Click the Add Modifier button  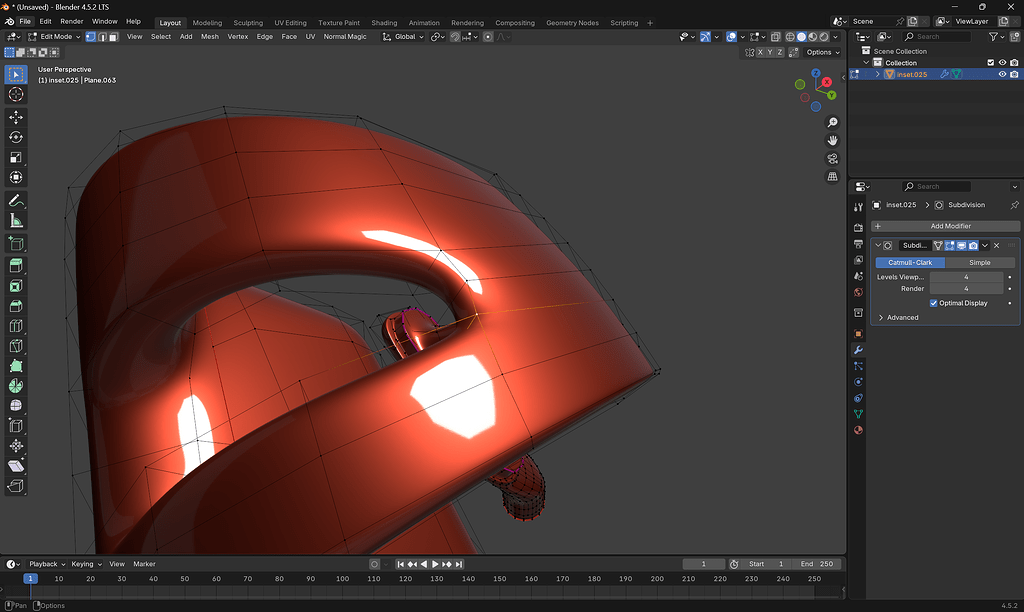click(x=945, y=226)
